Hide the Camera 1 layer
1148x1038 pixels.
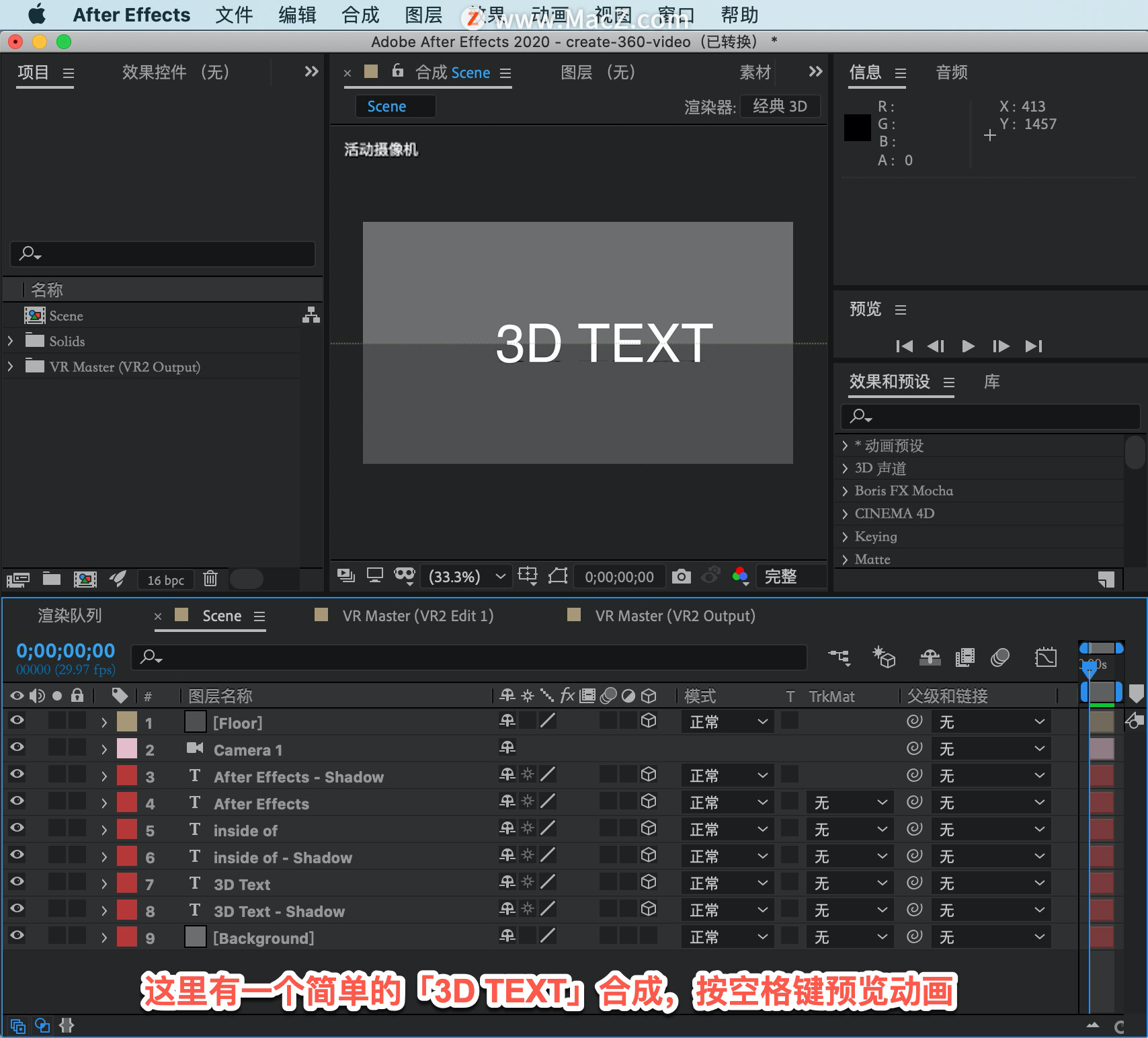pos(17,748)
